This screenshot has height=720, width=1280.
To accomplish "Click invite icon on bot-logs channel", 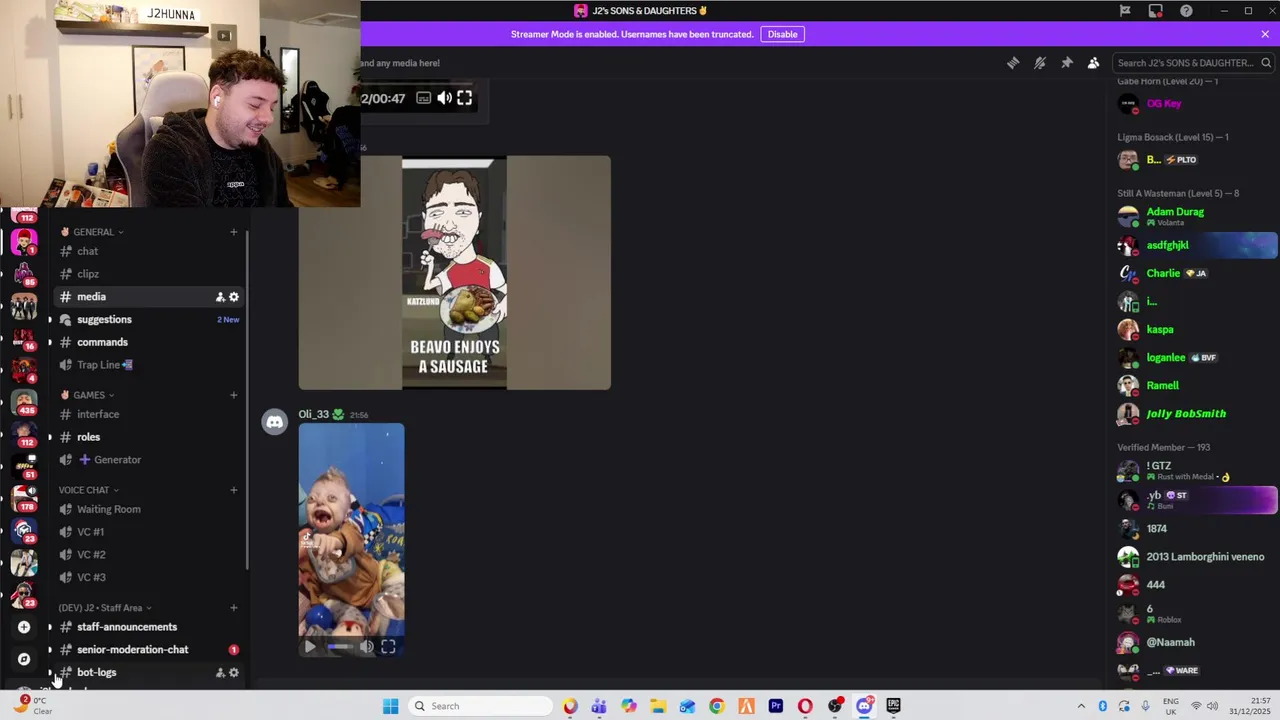I will pyautogui.click(x=220, y=673).
